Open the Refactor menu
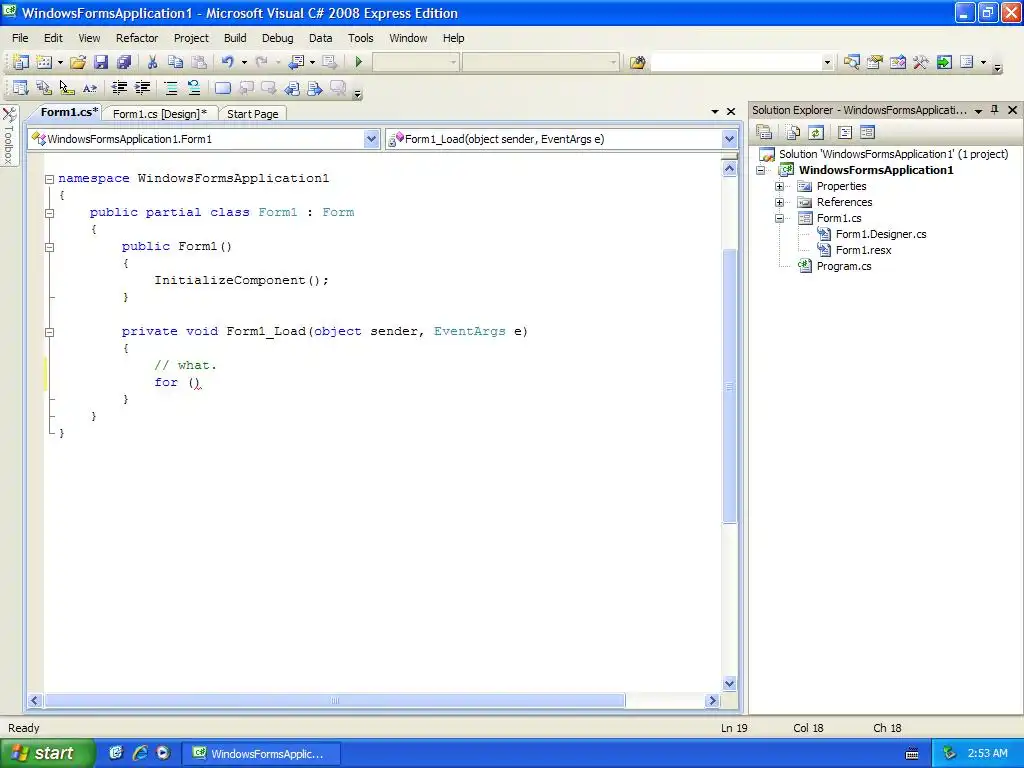 tap(136, 38)
